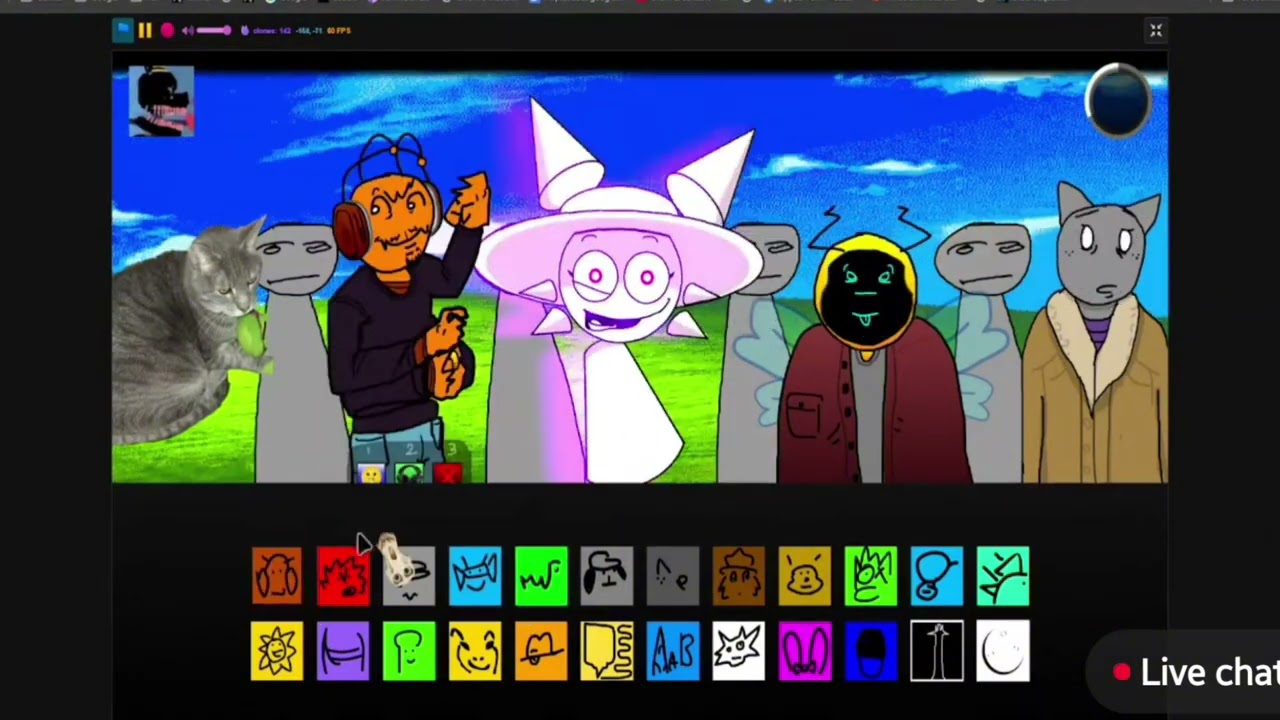The image size is (1280, 720).
Task: Choose the dark gray dotted-ears icon
Action: coord(673,576)
